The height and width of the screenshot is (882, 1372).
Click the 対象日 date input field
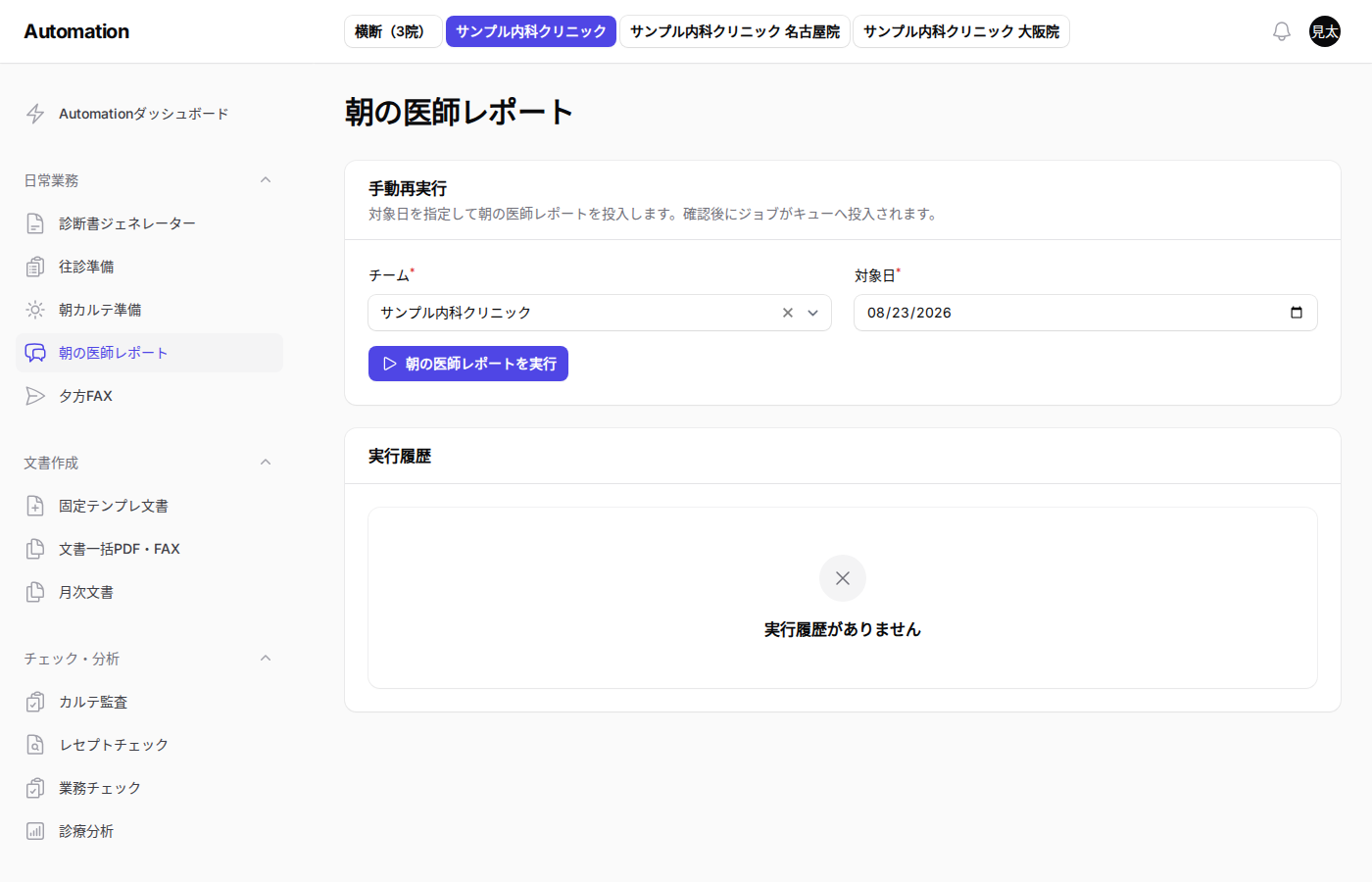(x=1086, y=313)
